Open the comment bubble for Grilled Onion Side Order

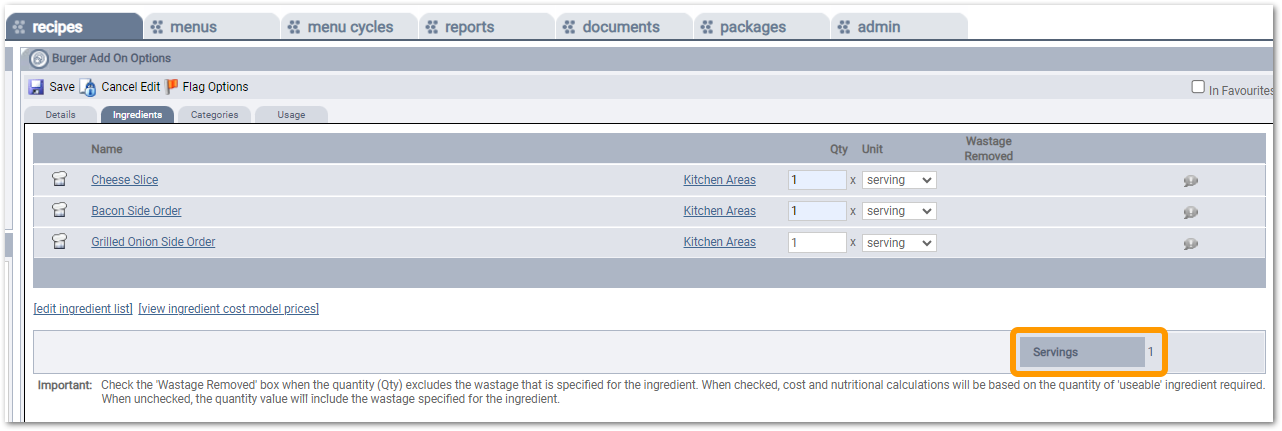pyautogui.click(x=1191, y=243)
